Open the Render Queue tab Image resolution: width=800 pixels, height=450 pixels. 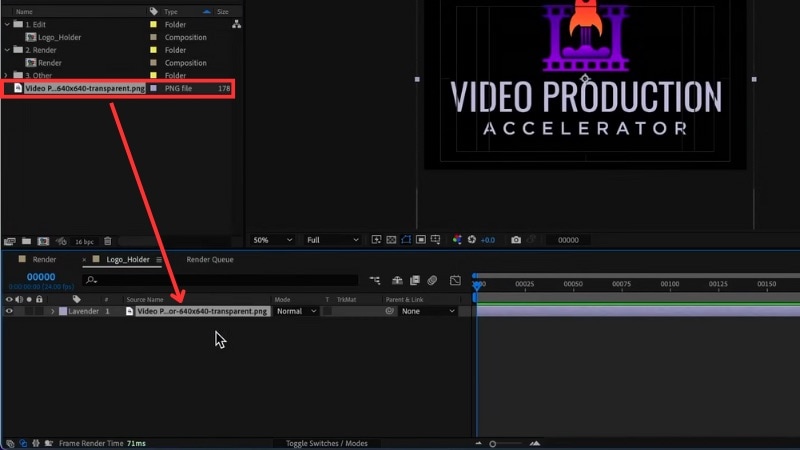click(210, 260)
